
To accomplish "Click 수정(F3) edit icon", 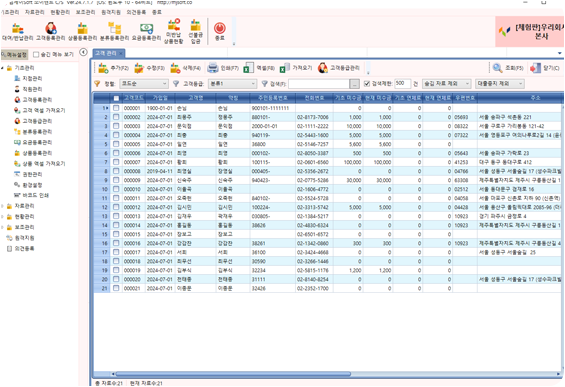I will 149,68.
